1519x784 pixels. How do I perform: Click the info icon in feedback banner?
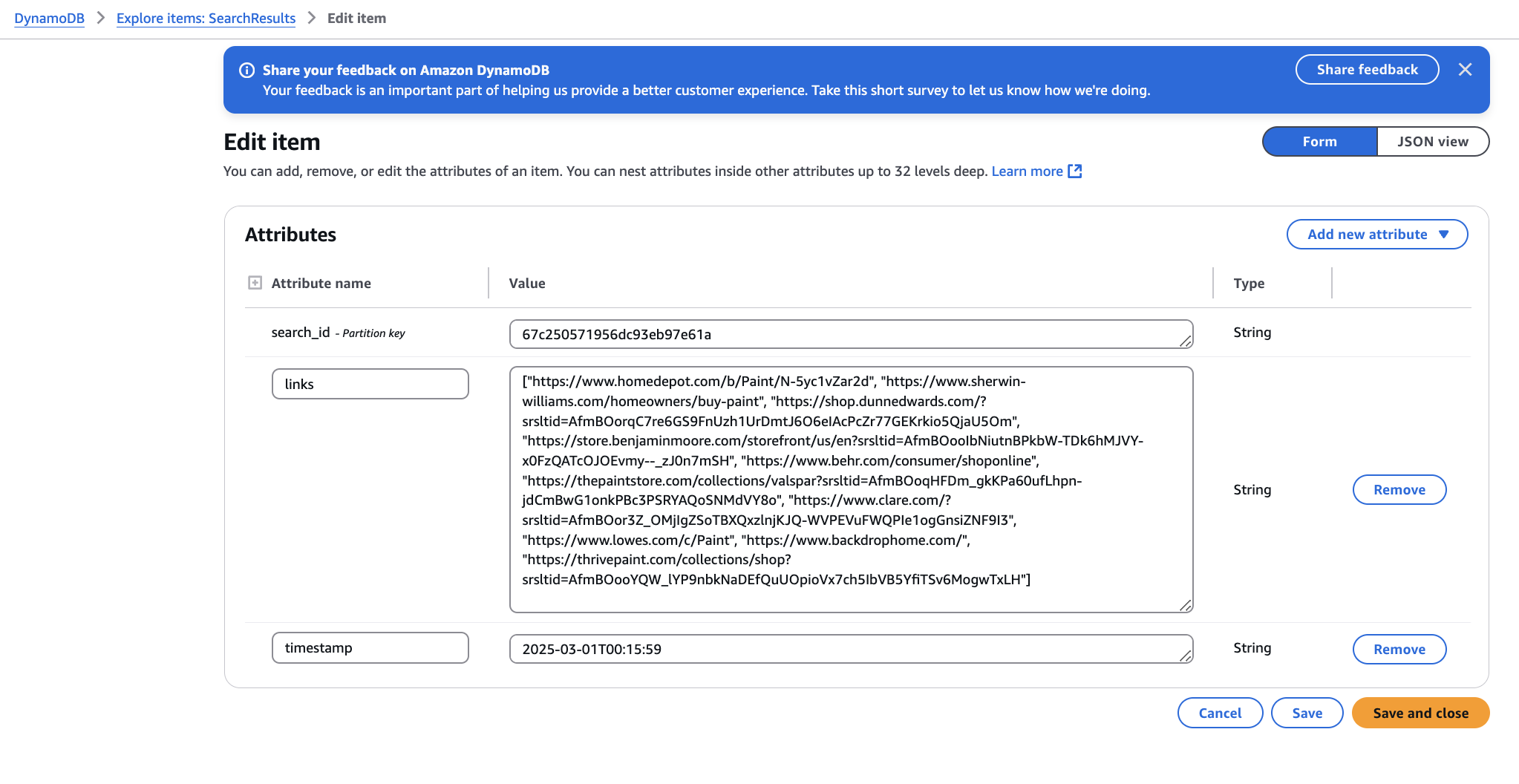(x=246, y=71)
